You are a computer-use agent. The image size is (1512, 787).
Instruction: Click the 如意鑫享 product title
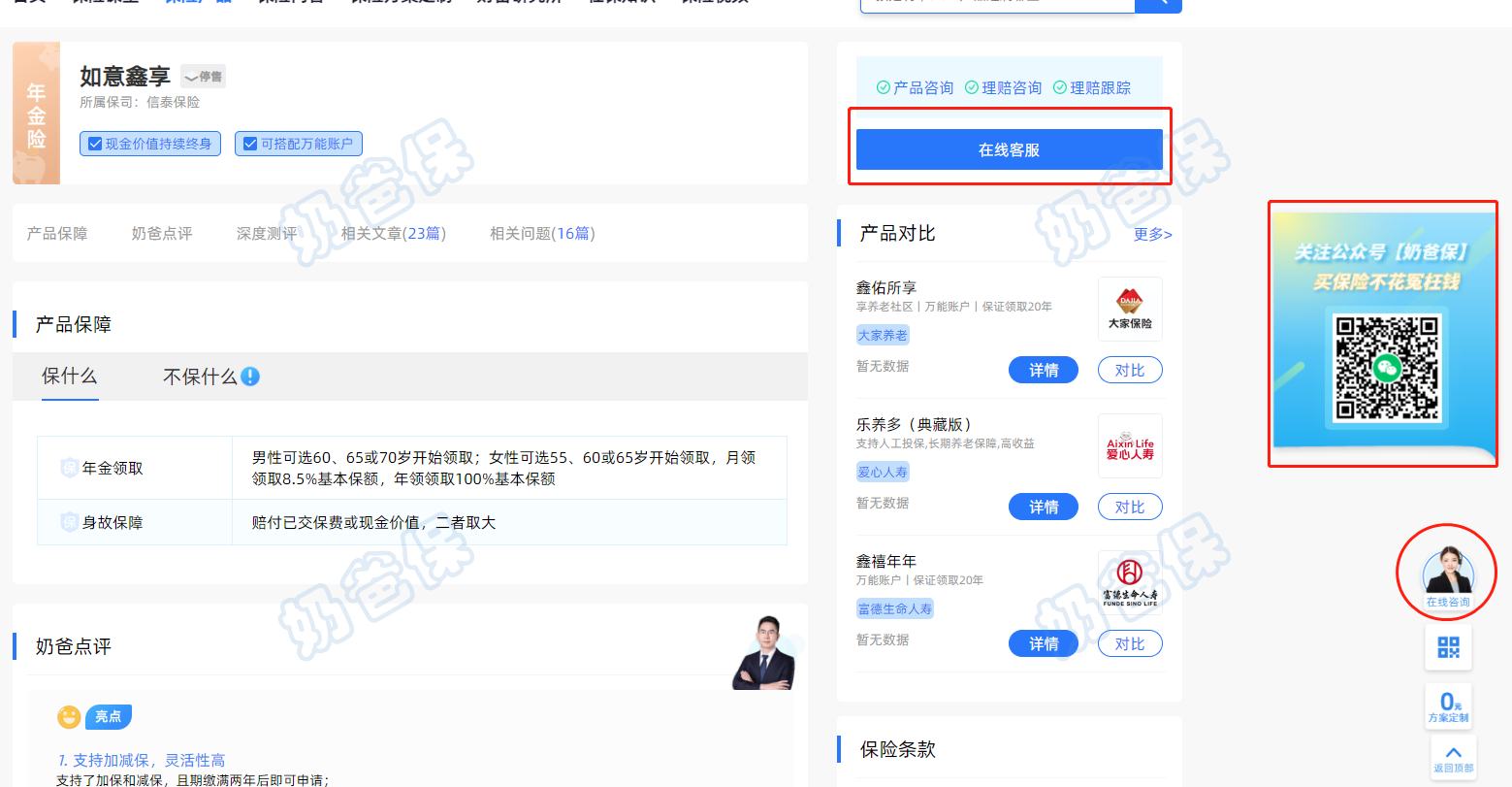coord(125,76)
